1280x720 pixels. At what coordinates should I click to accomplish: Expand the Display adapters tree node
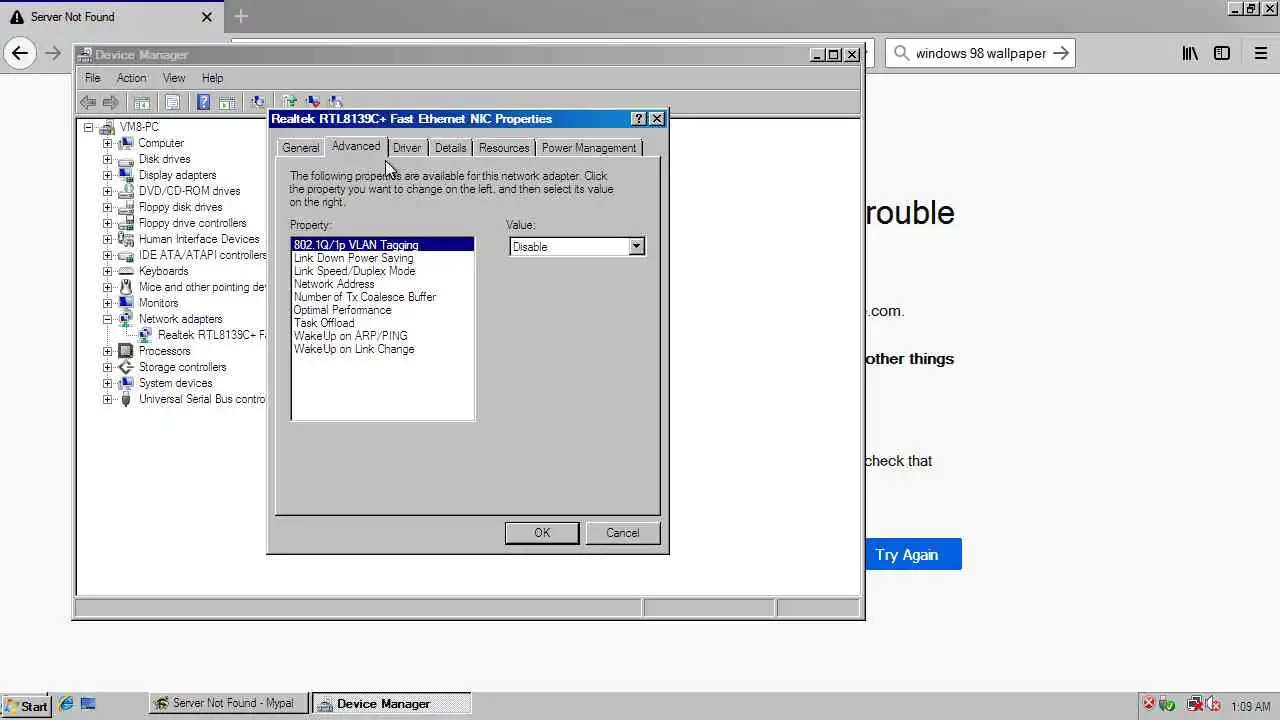coord(107,175)
